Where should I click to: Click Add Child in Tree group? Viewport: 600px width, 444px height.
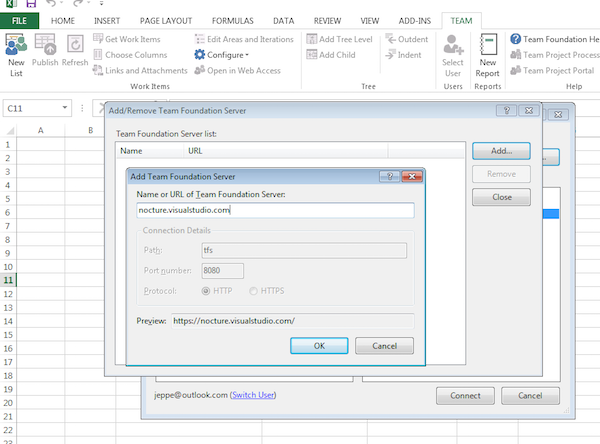pos(331,55)
